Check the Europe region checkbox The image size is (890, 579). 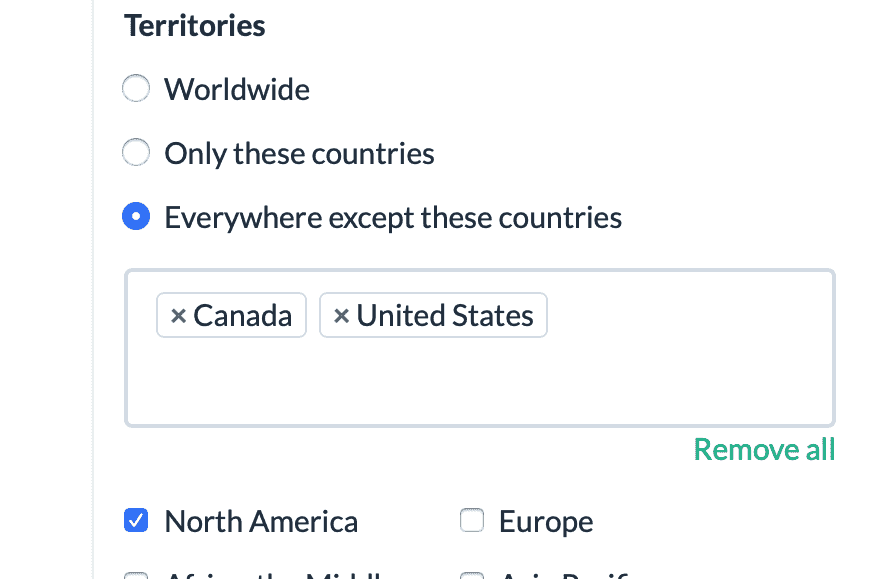[471, 521]
